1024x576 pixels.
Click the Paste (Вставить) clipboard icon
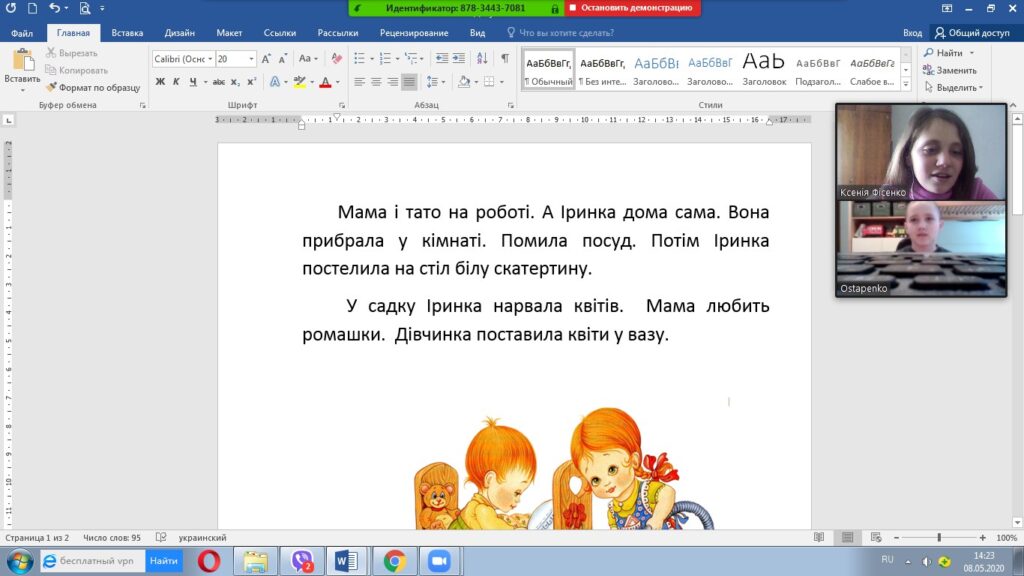22,60
